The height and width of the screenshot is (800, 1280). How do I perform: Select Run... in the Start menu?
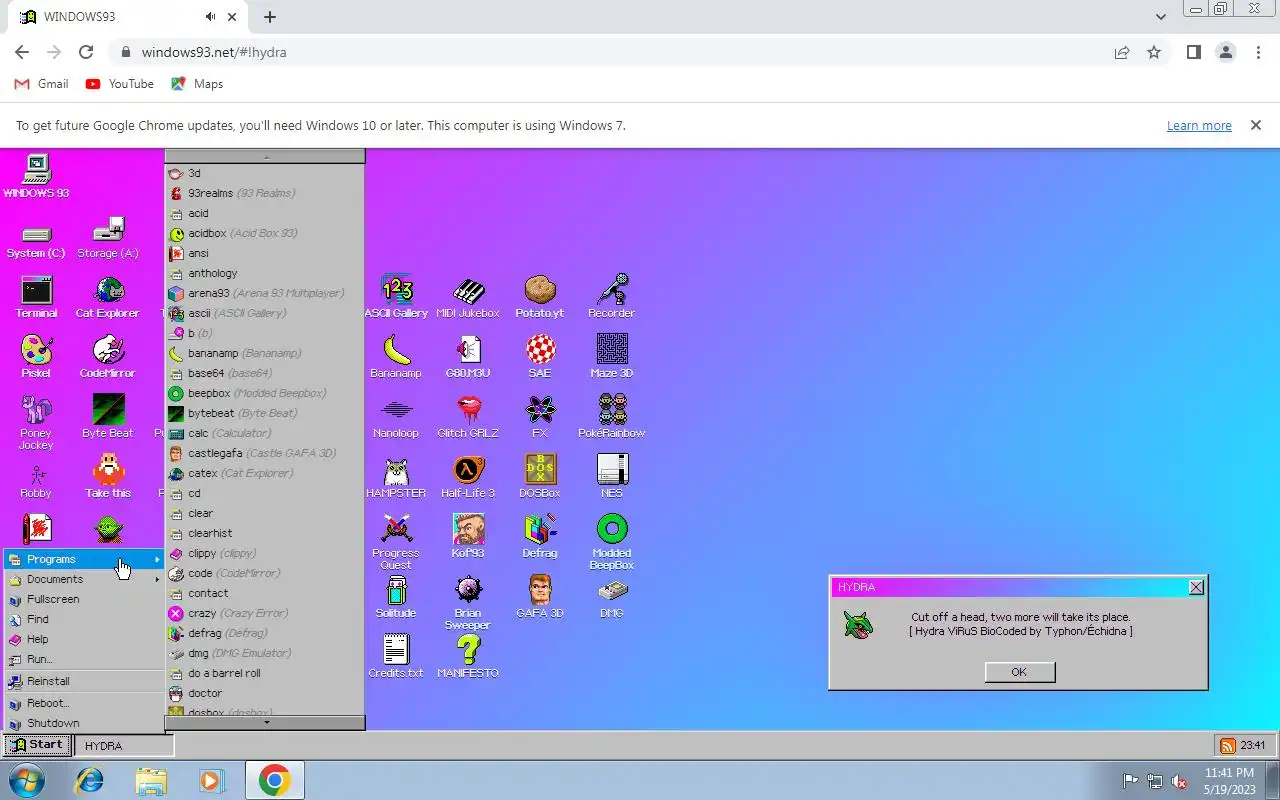(x=84, y=659)
